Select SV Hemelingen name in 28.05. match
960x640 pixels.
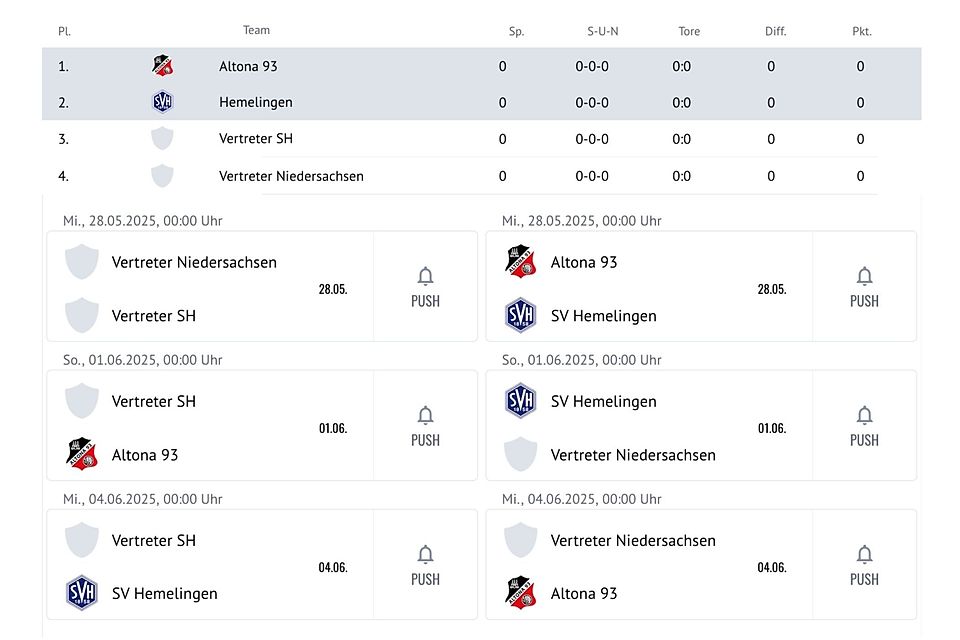point(603,316)
